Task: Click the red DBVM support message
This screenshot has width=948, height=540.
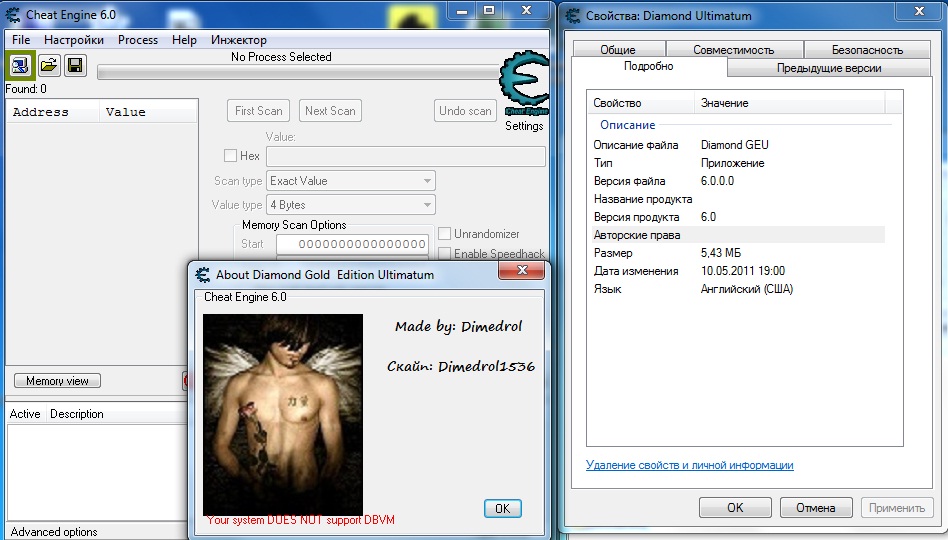Action: click(x=300, y=520)
